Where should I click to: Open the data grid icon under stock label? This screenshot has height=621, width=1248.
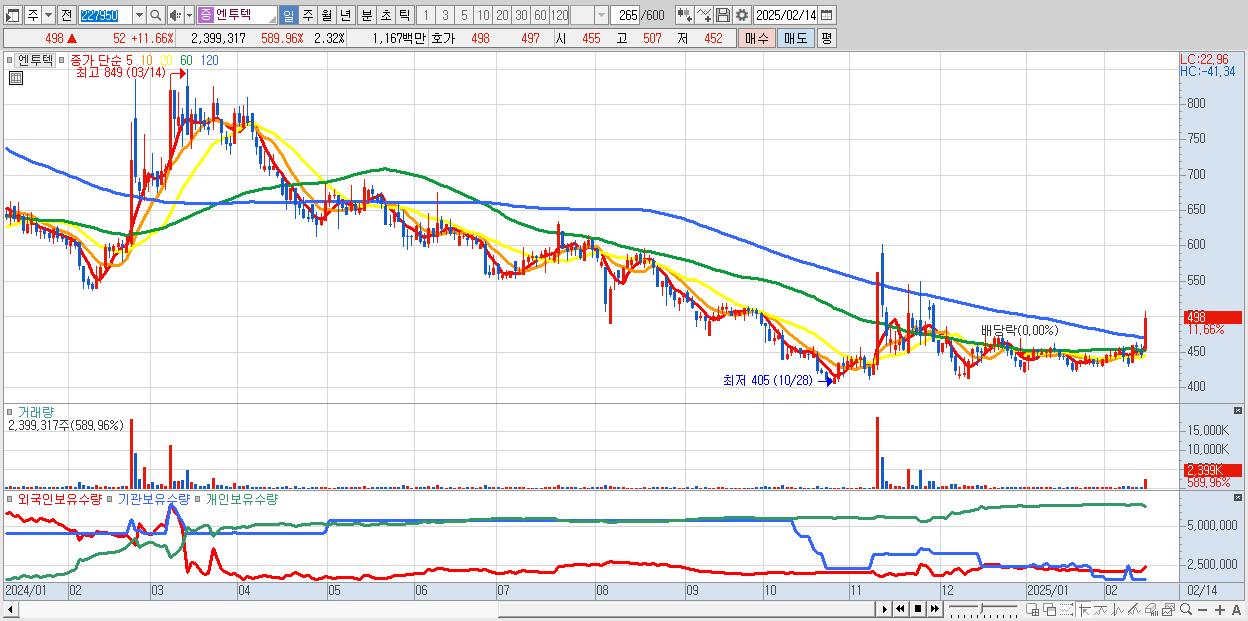[15, 78]
